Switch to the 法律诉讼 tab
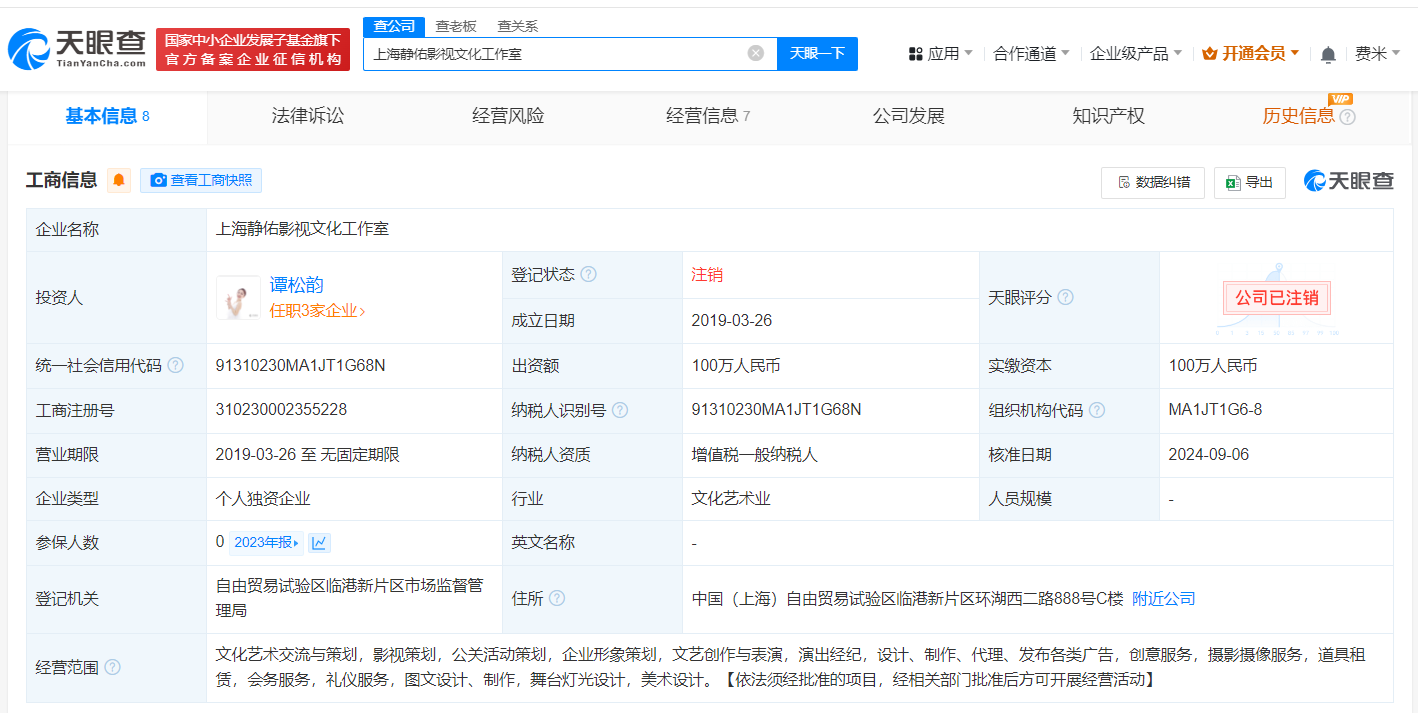The width and height of the screenshot is (1418, 713). (x=307, y=116)
